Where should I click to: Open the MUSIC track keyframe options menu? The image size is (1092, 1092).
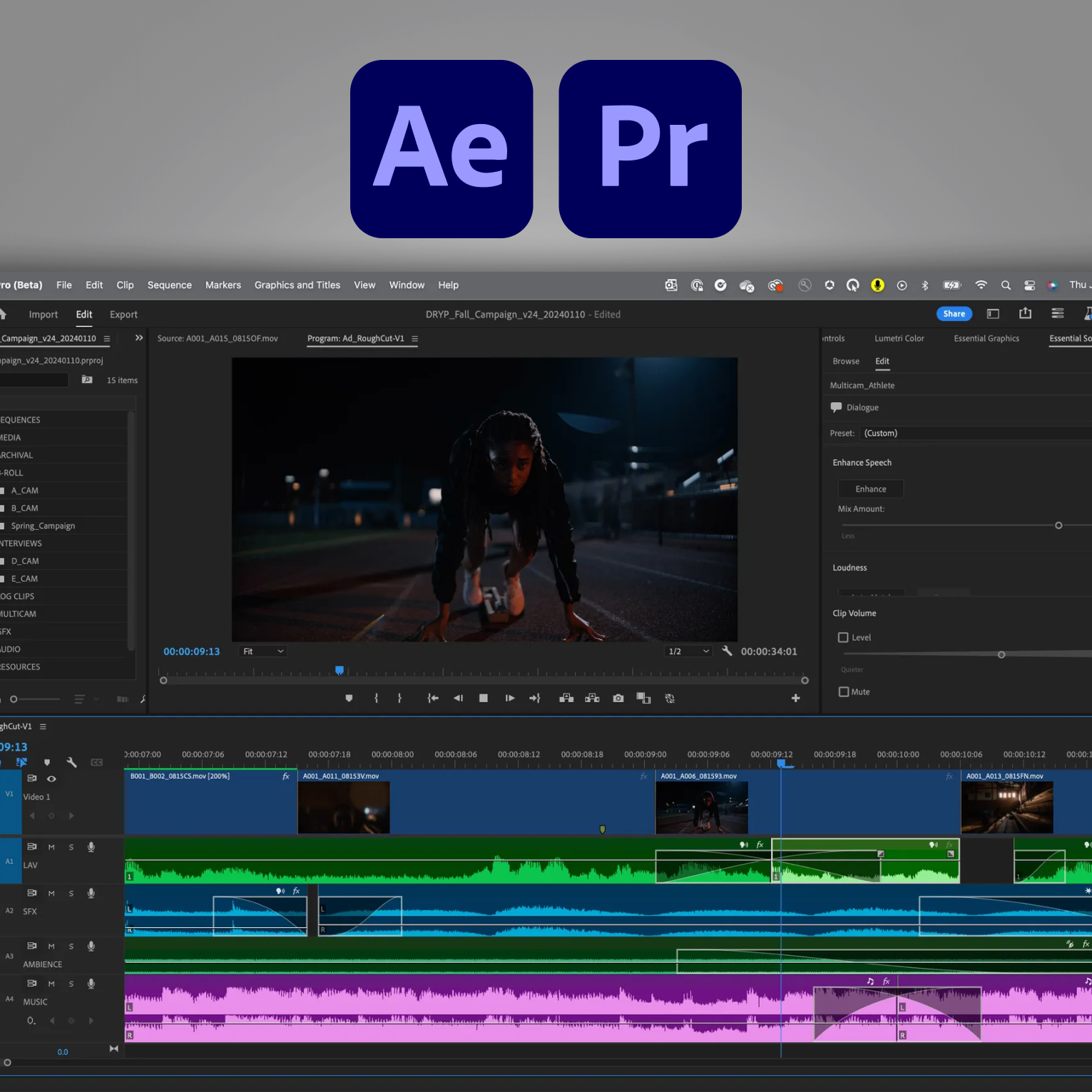click(x=31, y=1021)
